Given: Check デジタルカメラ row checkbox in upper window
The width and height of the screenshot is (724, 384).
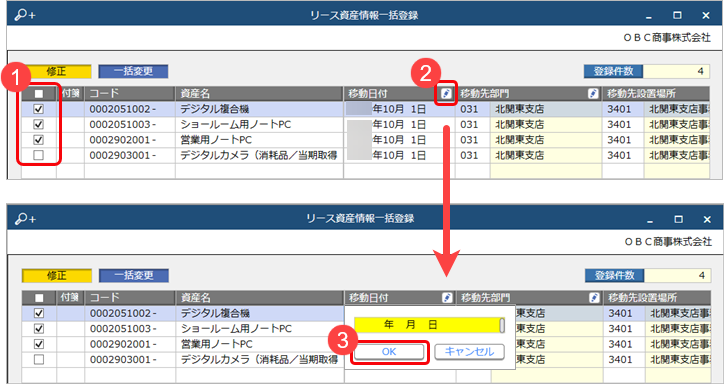Looking at the screenshot, I should 39,156.
